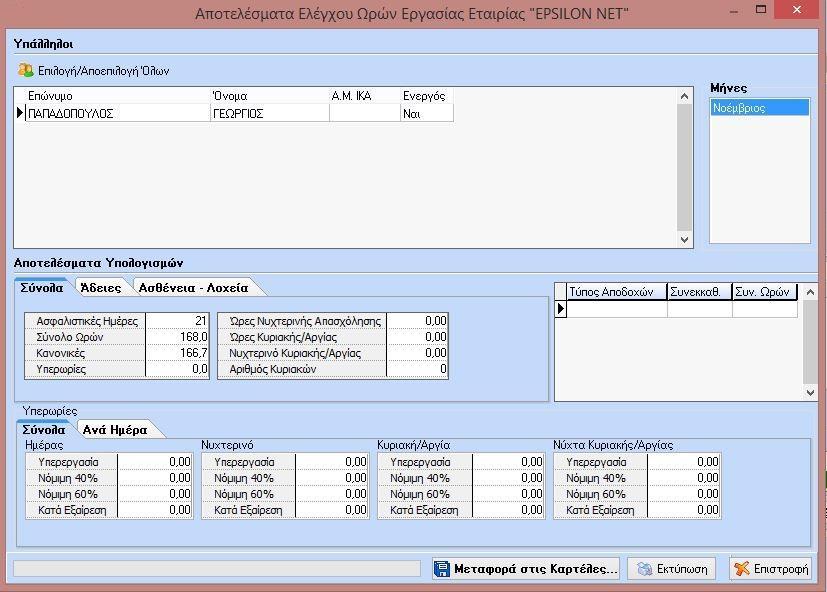Click the Επιστροφή button
The width and height of the screenshot is (827, 592).
(771, 568)
